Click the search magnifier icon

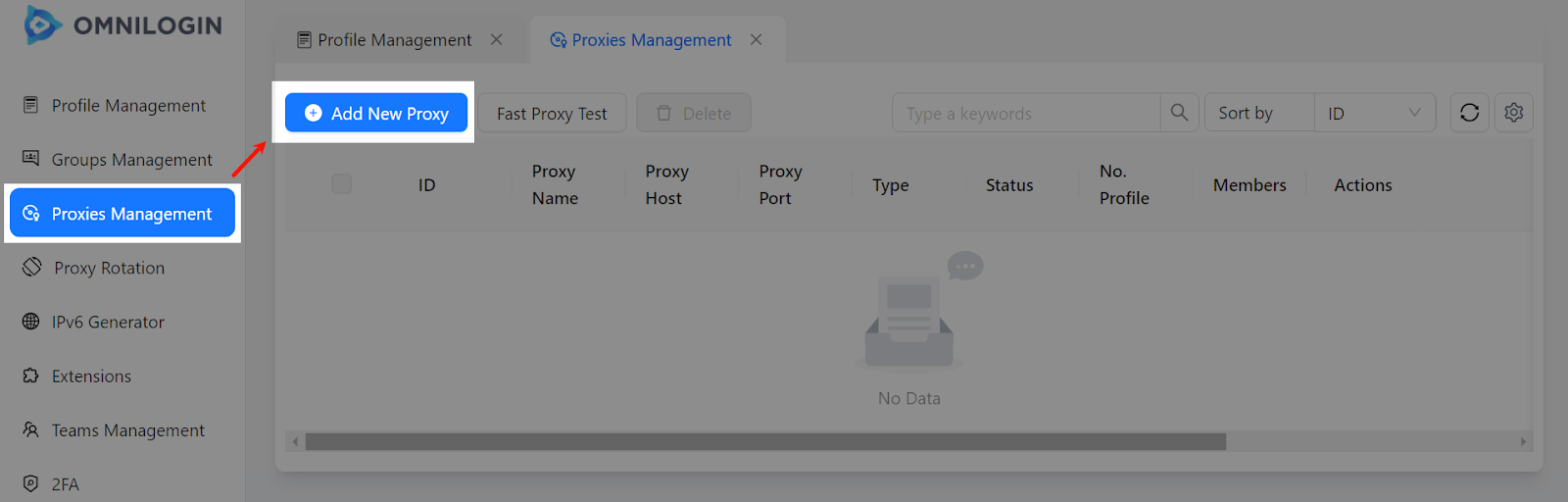(x=1179, y=113)
